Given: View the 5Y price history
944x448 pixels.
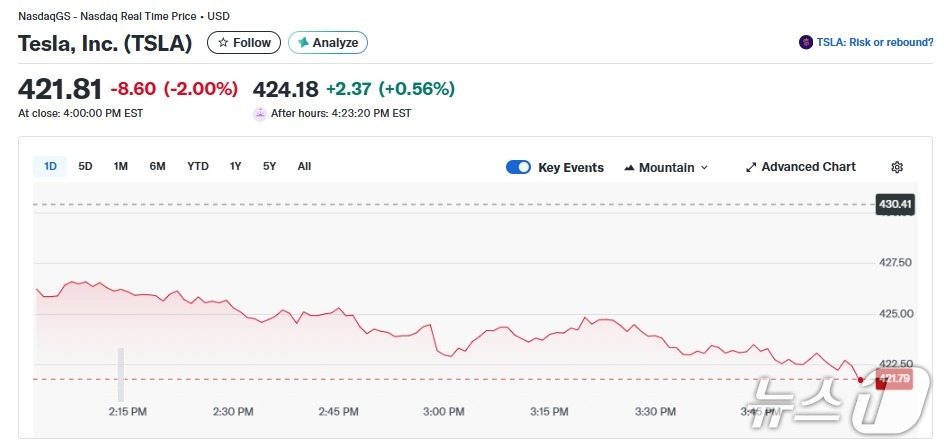Looking at the screenshot, I should 269,166.
